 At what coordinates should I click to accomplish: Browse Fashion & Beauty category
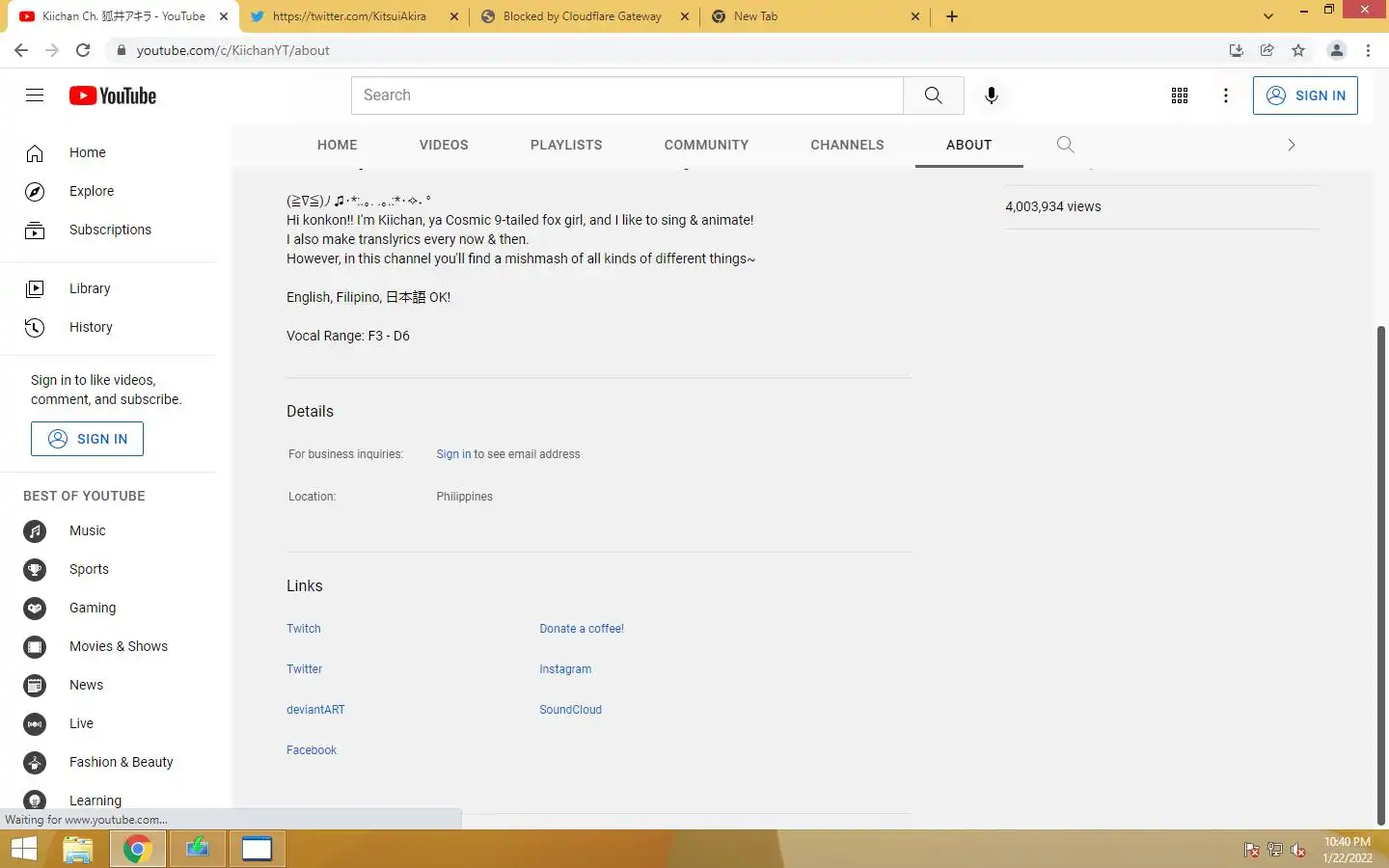[x=121, y=762]
